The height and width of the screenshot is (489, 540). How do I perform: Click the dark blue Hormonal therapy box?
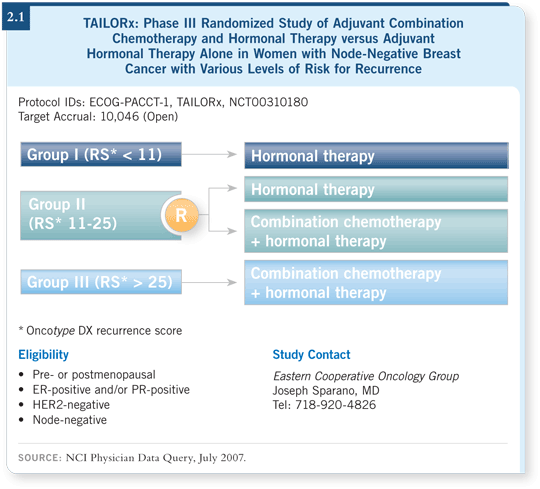coord(376,156)
